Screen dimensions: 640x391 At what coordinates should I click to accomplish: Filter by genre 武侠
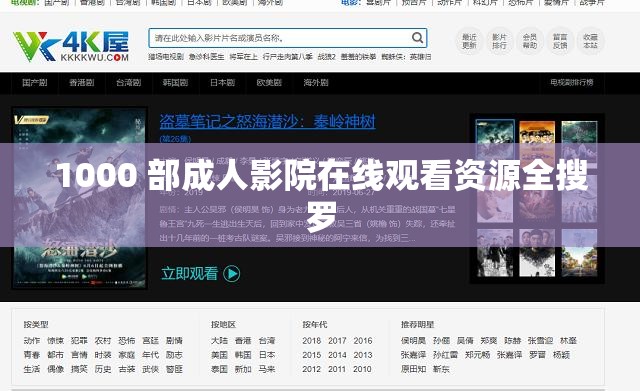coord(151,369)
